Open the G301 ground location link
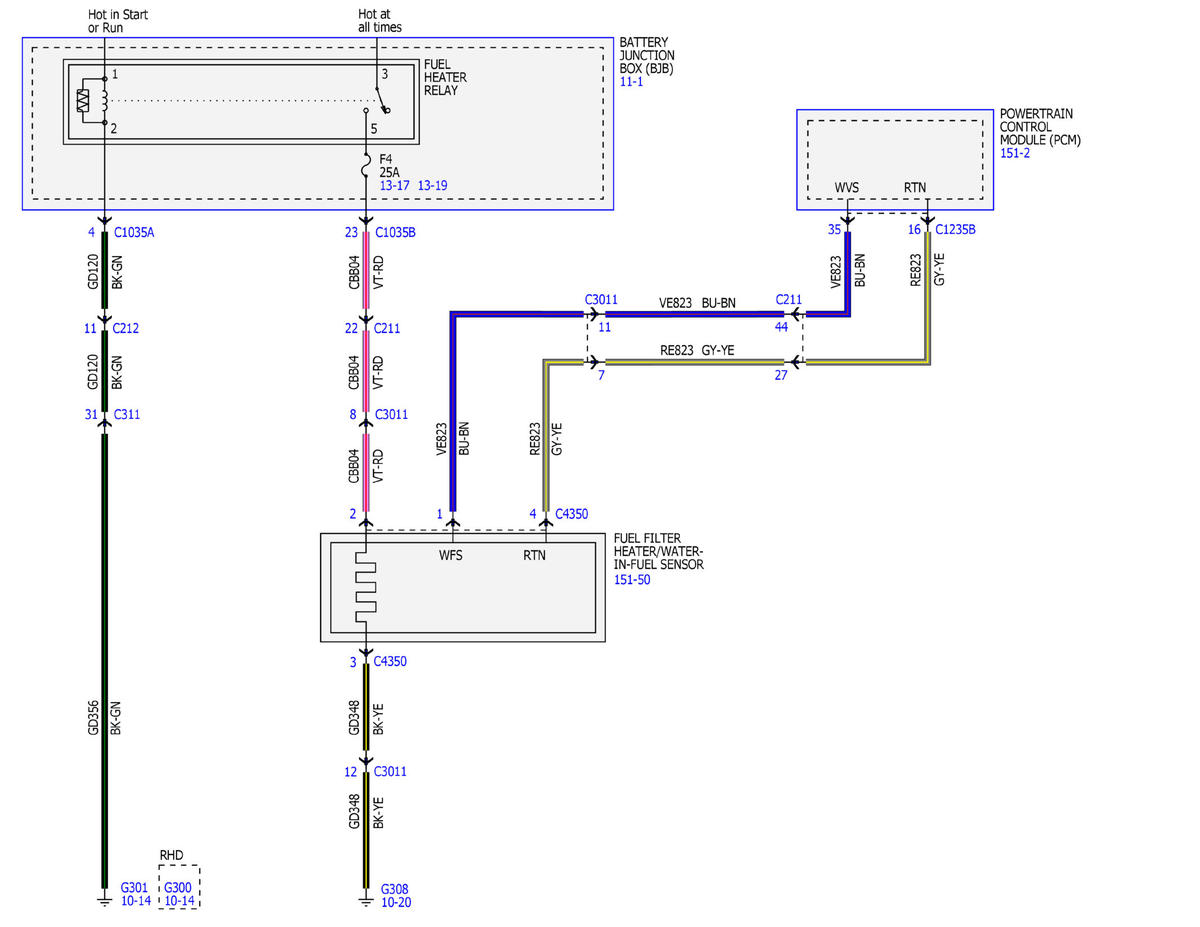Image resolution: width=1200 pixels, height=927 pixels. click(135, 887)
